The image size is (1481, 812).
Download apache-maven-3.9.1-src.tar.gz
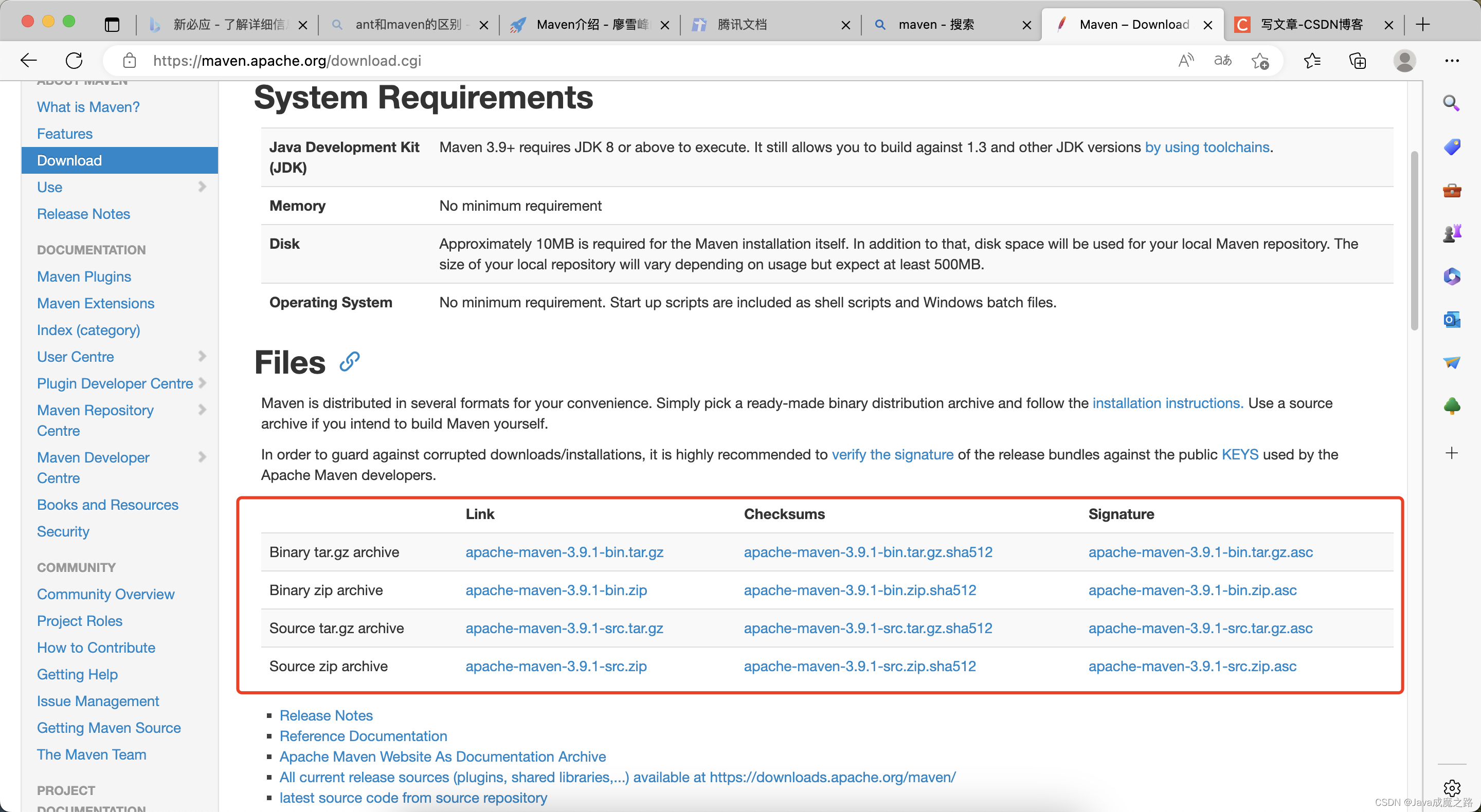pyautogui.click(x=564, y=628)
